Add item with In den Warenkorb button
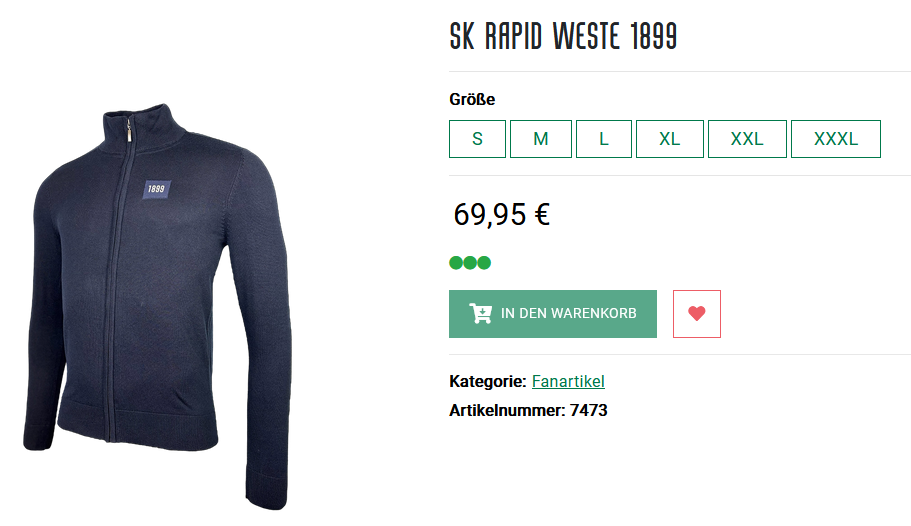 [x=553, y=314]
